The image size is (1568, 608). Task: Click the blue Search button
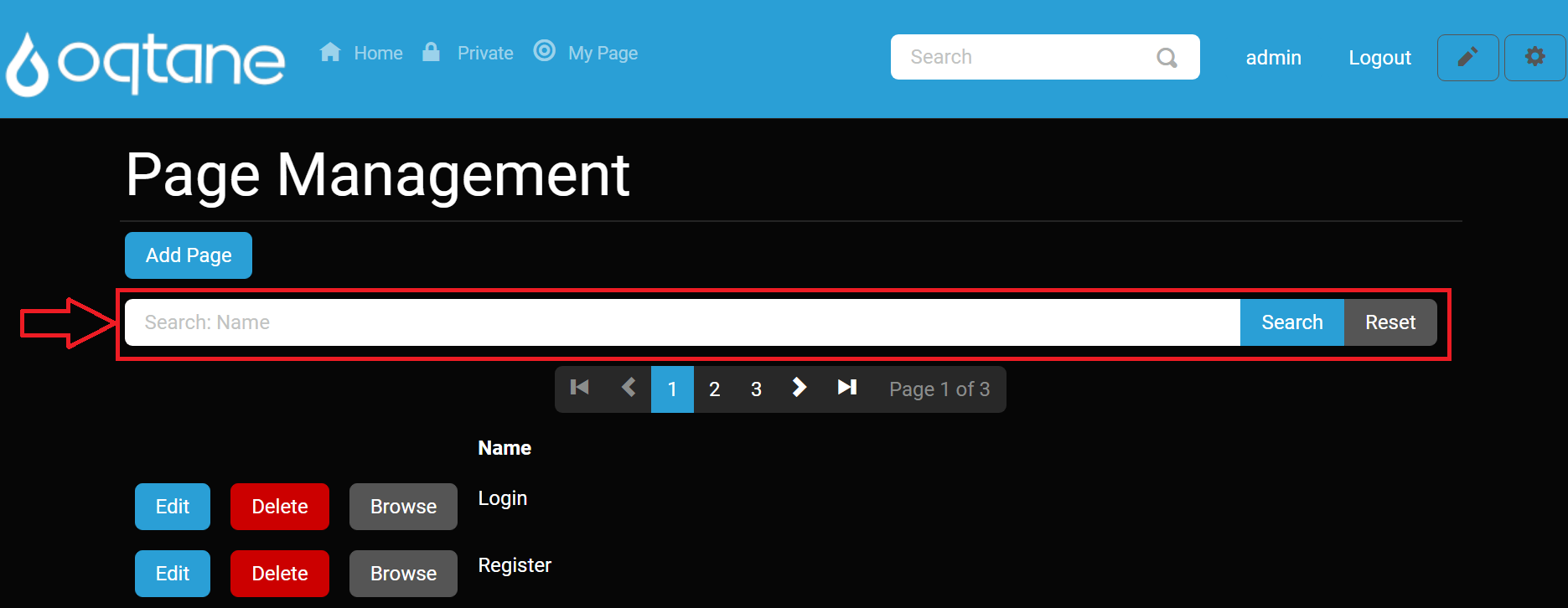[1292, 322]
